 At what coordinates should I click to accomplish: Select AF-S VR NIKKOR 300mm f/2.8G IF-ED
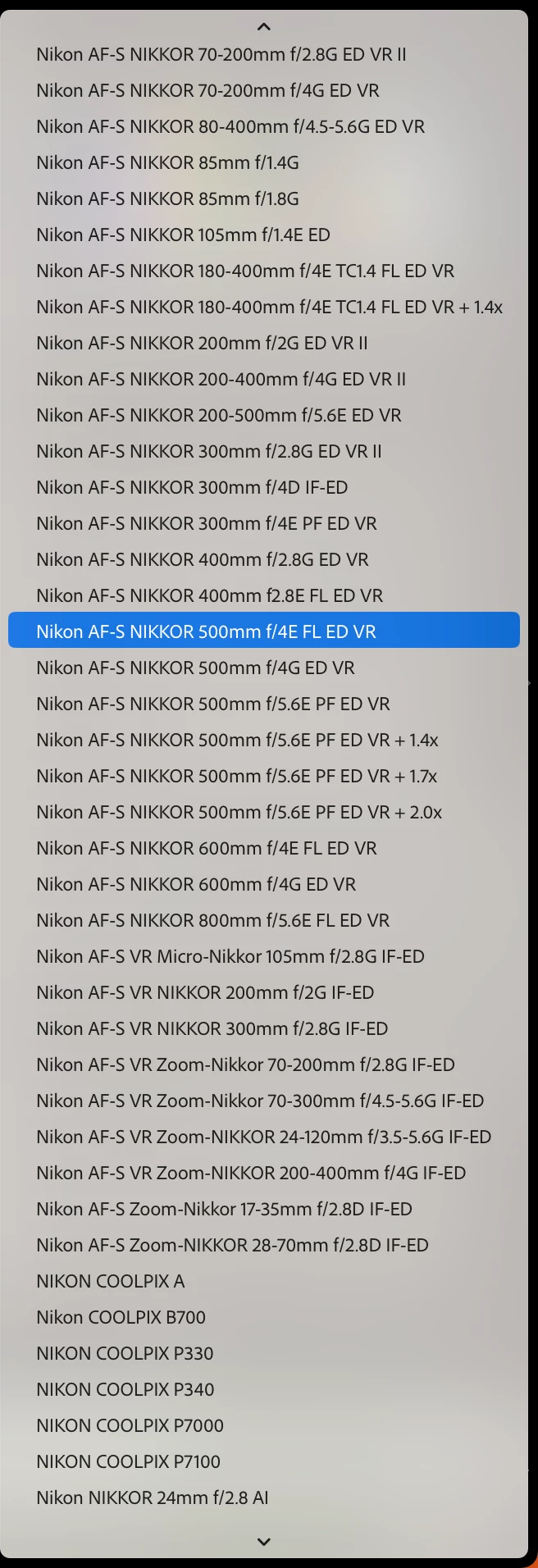click(264, 1028)
